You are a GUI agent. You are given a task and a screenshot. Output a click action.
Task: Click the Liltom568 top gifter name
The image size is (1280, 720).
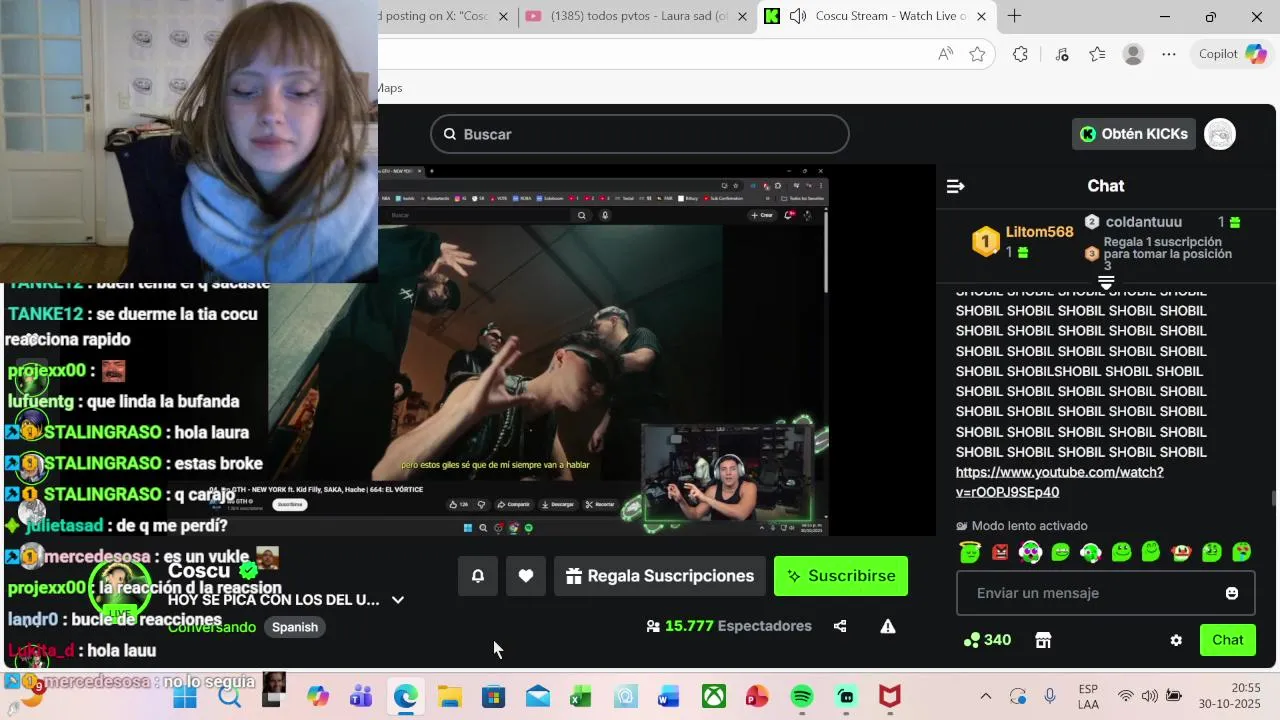pyautogui.click(x=1039, y=232)
